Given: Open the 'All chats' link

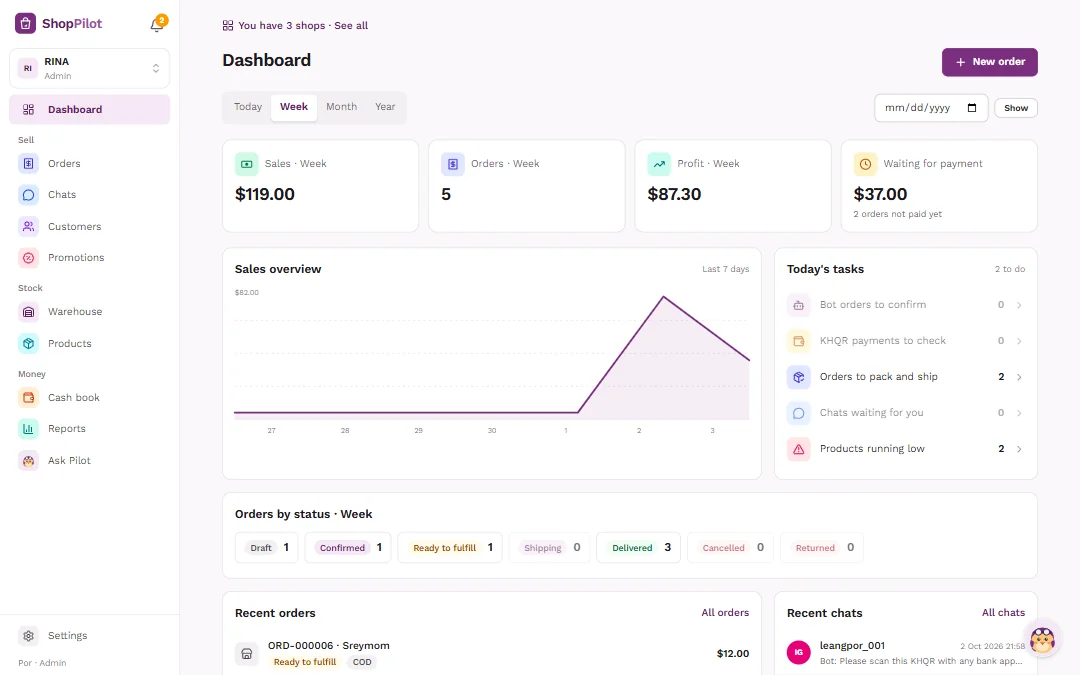Looking at the screenshot, I should click(1004, 612).
